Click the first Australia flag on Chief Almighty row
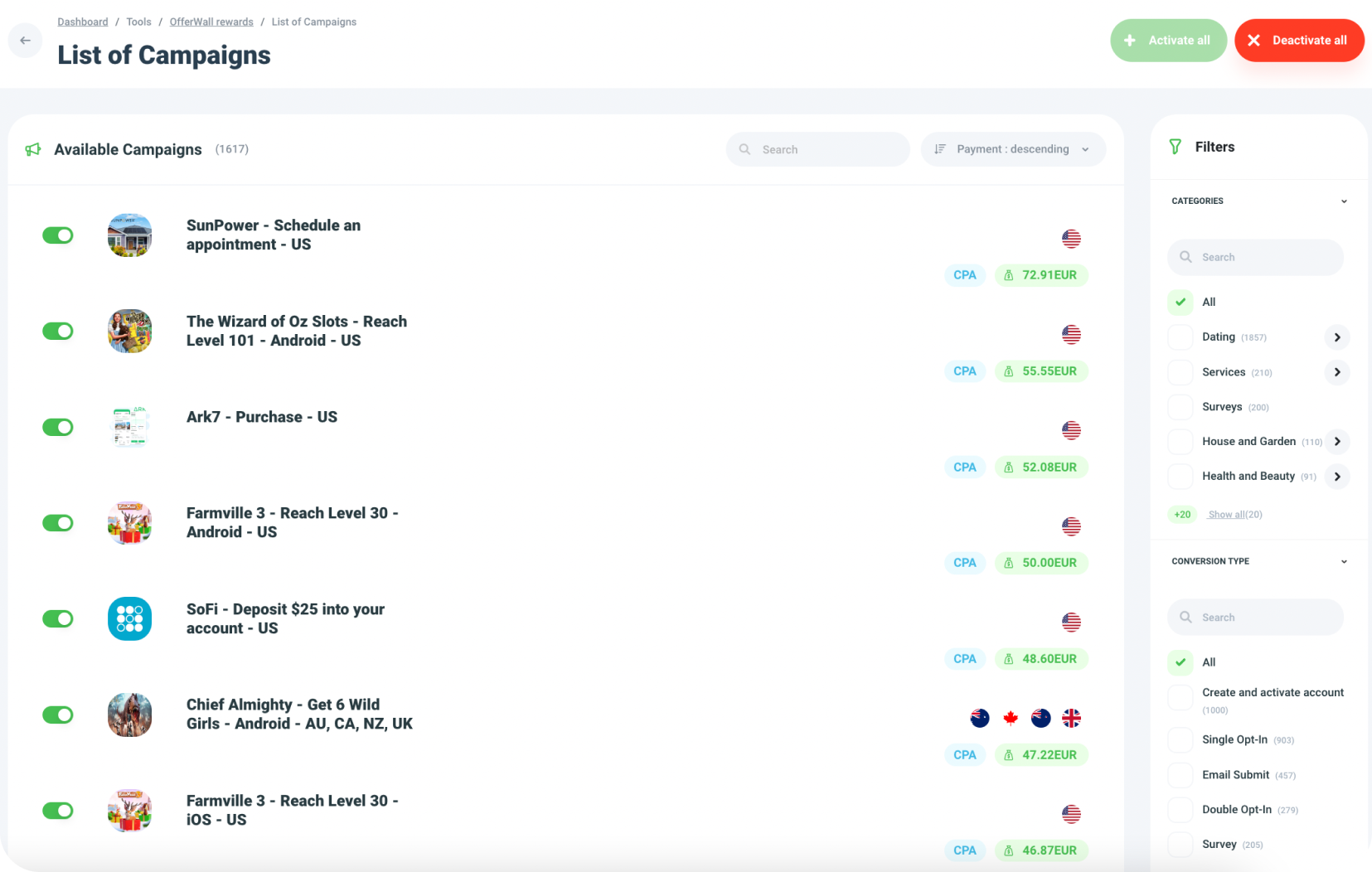Screen dimensions: 1372x872 [x=980, y=718]
